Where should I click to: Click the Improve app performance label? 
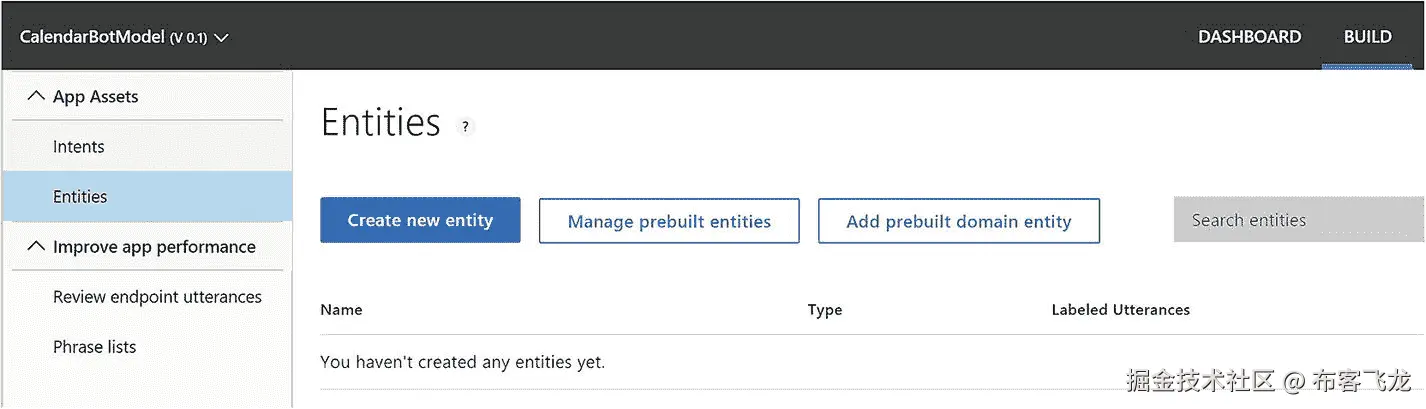(x=154, y=247)
